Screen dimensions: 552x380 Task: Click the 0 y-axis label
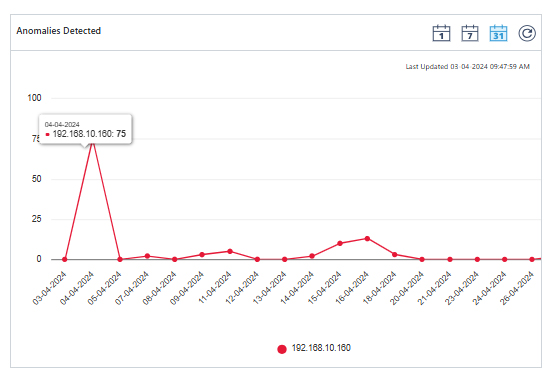tap(39, 259)
